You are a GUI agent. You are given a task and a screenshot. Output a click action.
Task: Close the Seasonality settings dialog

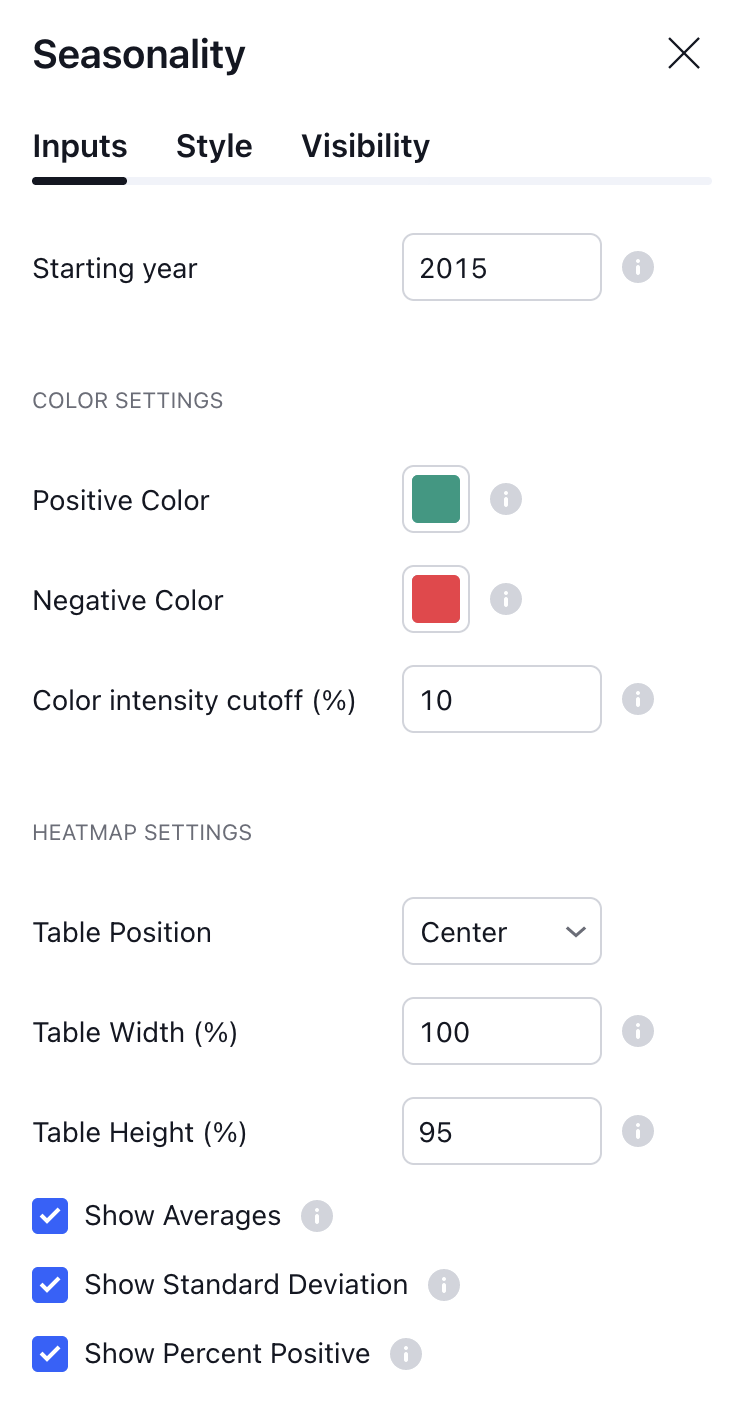tap(684, 53)
